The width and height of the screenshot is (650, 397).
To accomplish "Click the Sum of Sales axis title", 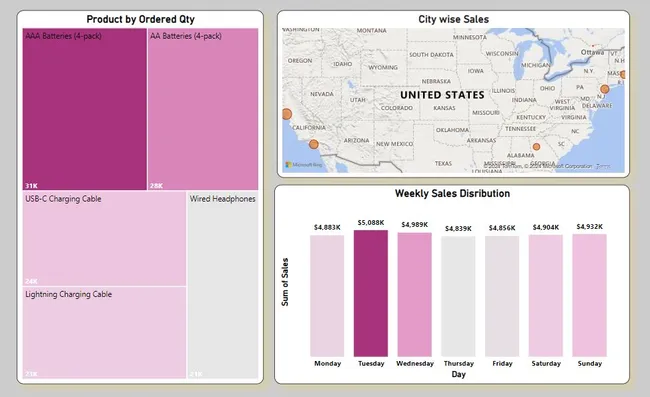I will point(285,282).
